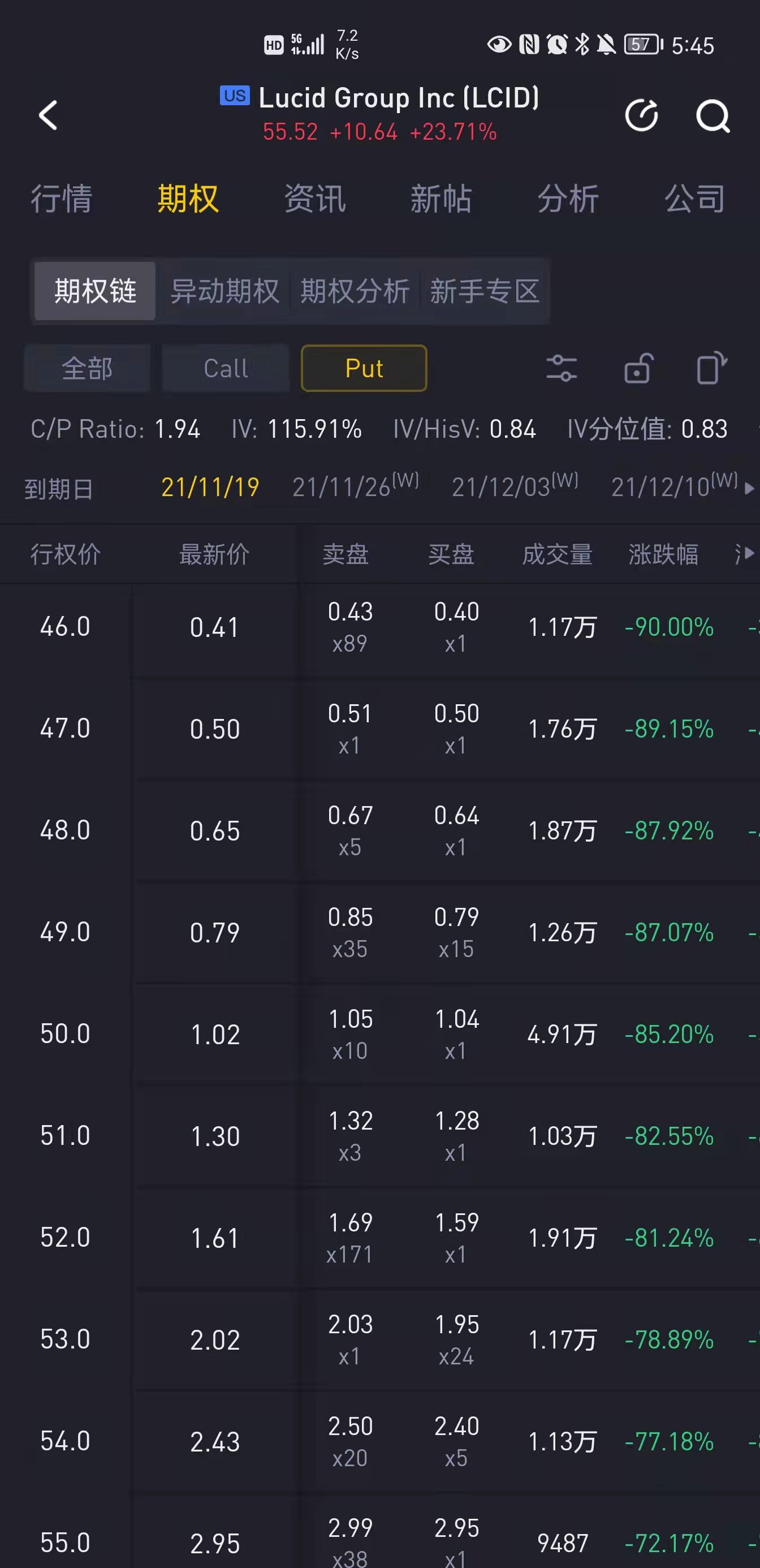This screenshot has width=760, height=1568.
Task: Tap the US market badge
Action: click(x=235, y=96)
